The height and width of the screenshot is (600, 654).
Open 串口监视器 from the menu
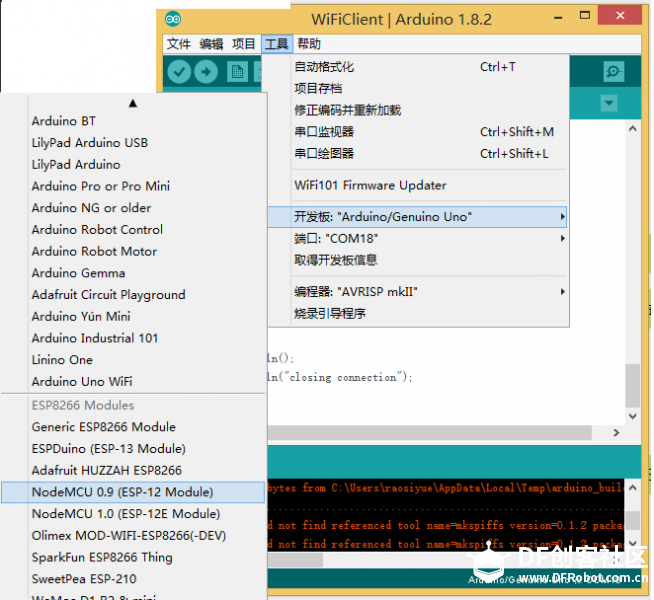(x=418, y=132)
